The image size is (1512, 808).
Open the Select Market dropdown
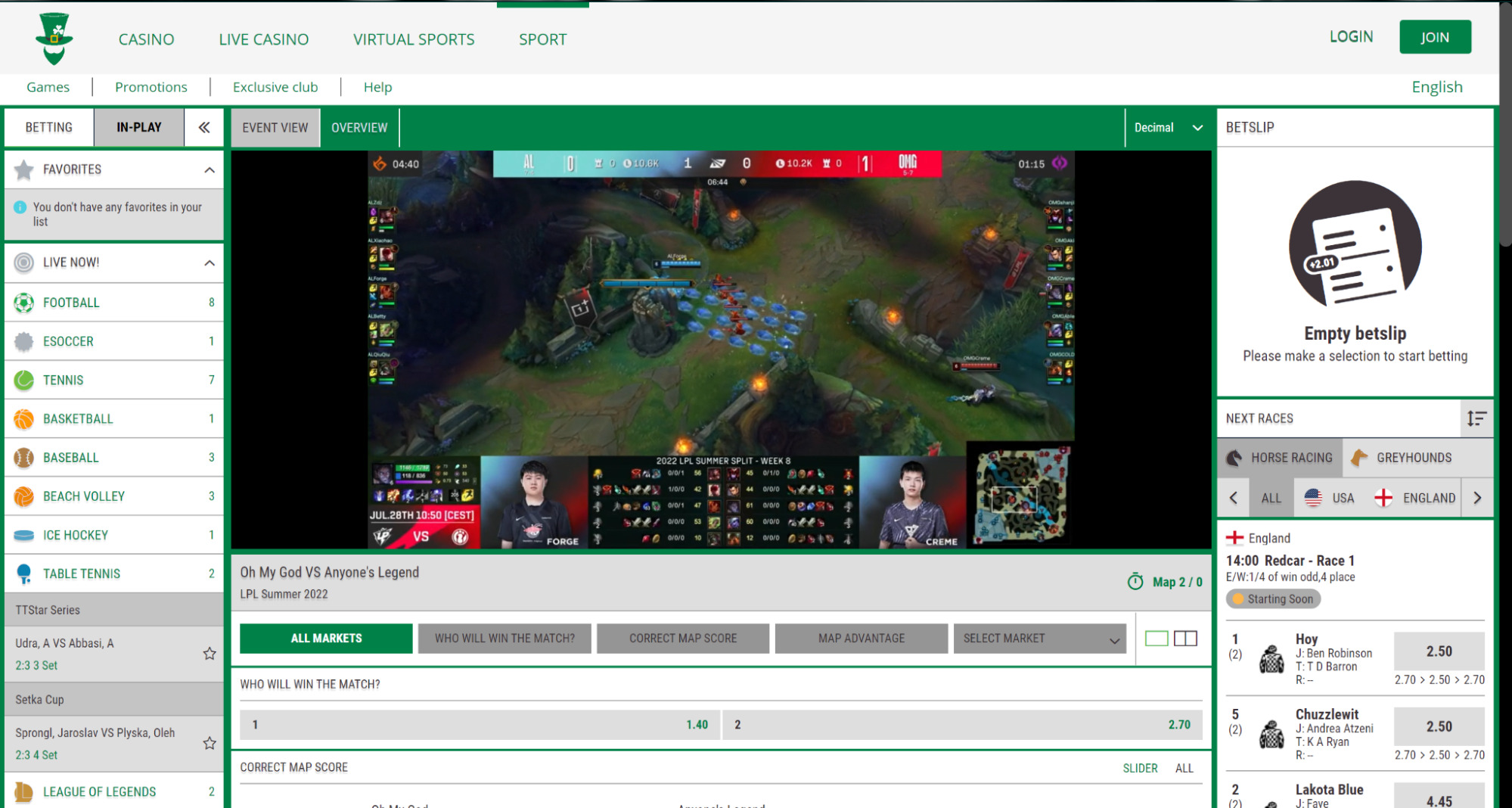[1040, 639]
